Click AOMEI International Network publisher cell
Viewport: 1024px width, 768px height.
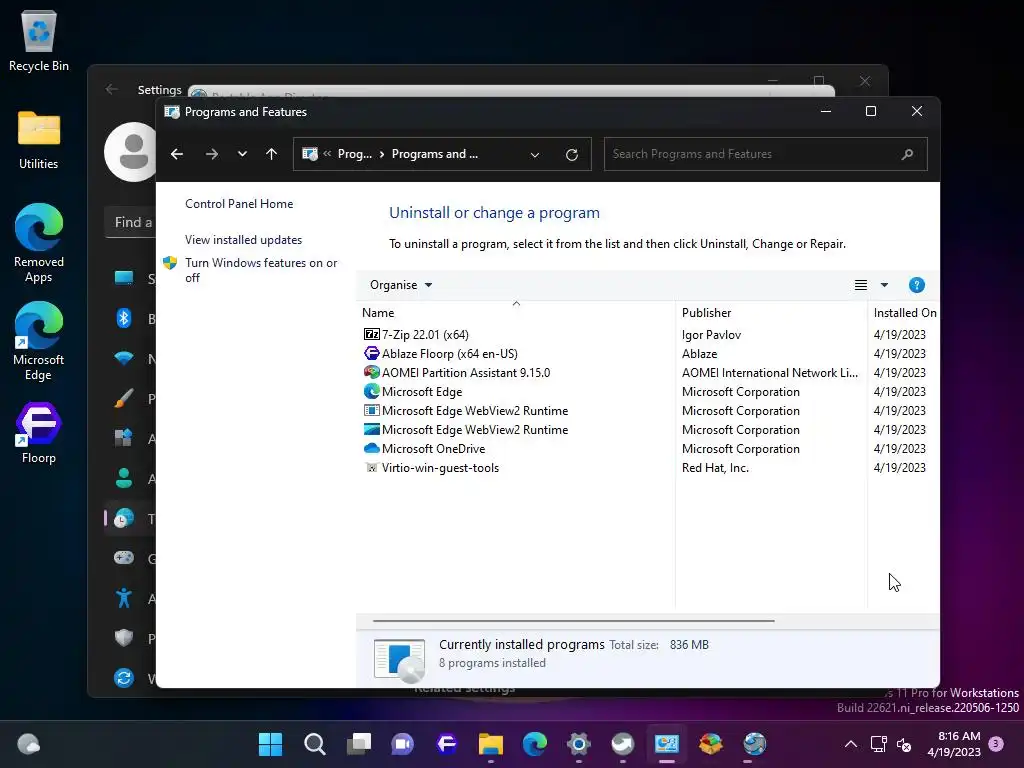click(770, 373)
